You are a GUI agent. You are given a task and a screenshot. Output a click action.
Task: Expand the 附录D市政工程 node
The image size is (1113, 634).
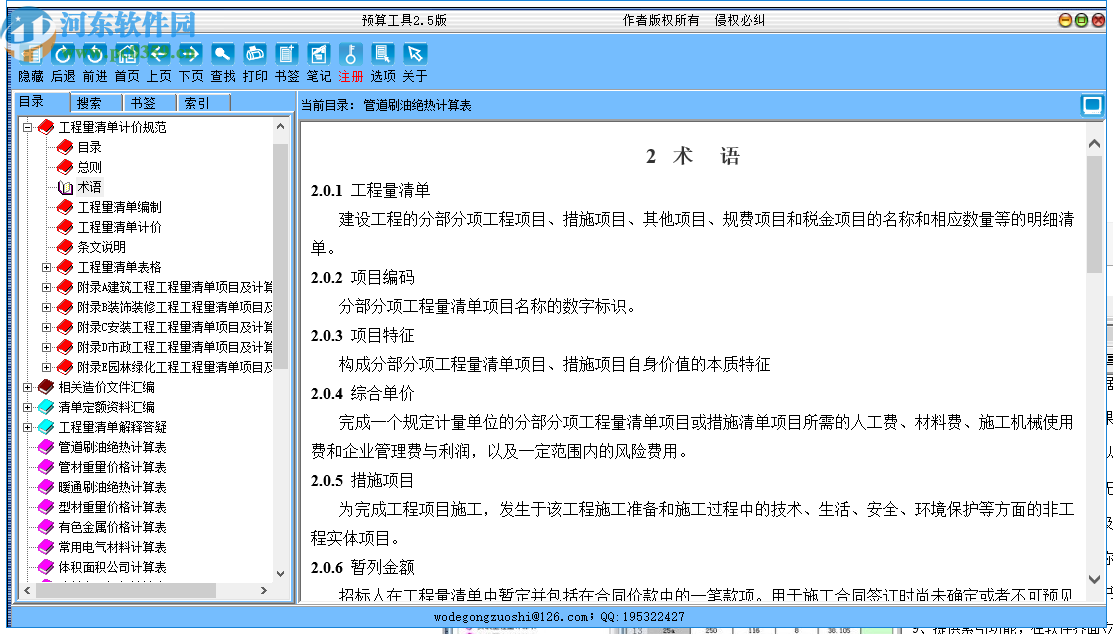tap(47, 347)
